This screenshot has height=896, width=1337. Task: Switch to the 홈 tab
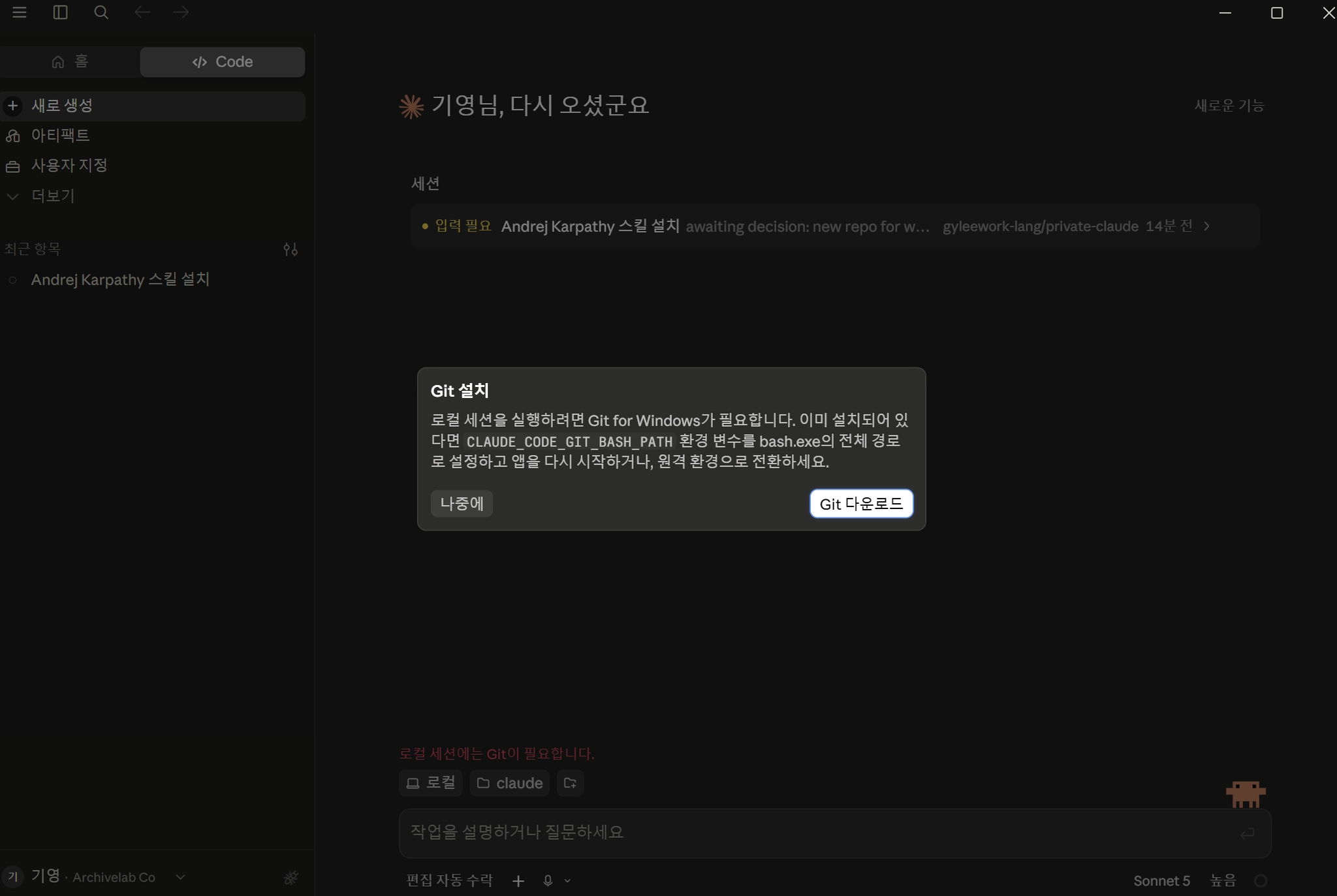[70, 61]
